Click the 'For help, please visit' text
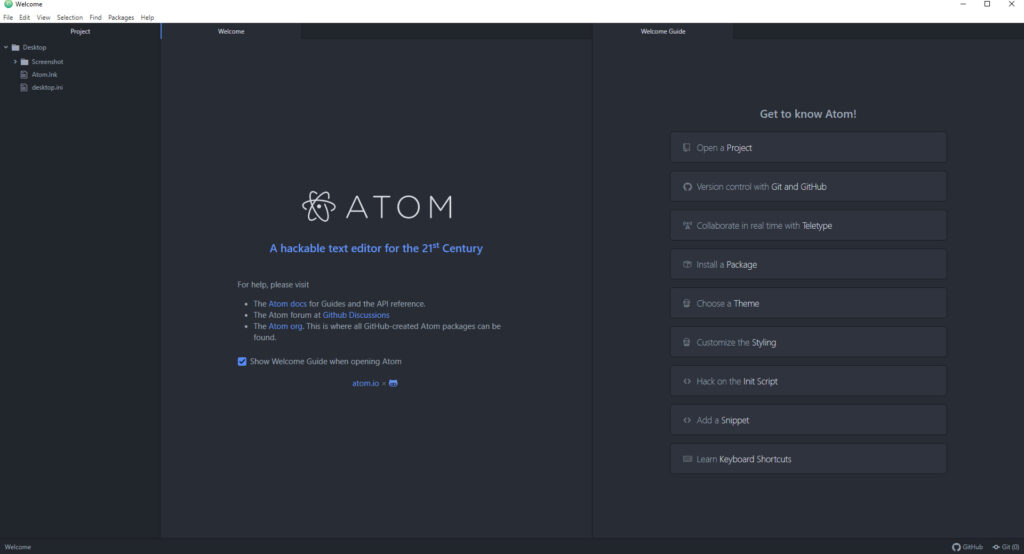Image resolution: width=1024 pixels, height=554 pixels. coord(273,285)
